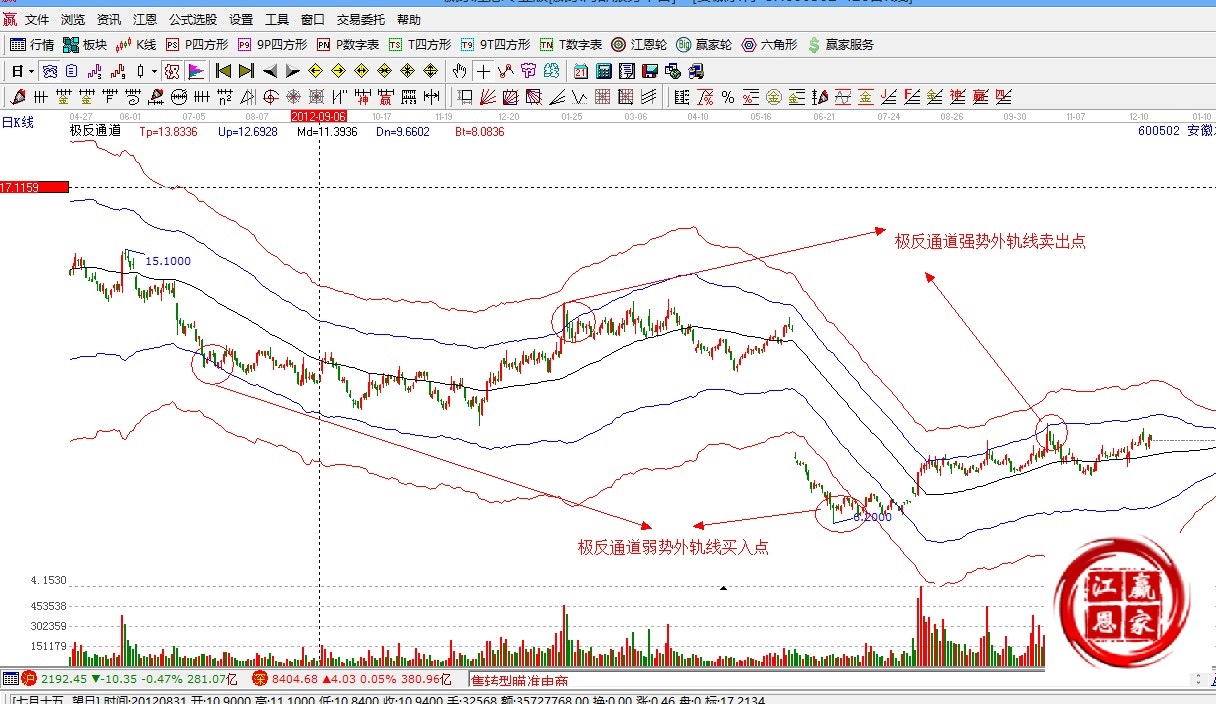The image size is (1216, 704).
Task: Open the 公式选股 formula stock picker menu
Action: click(x=192, y=19)
